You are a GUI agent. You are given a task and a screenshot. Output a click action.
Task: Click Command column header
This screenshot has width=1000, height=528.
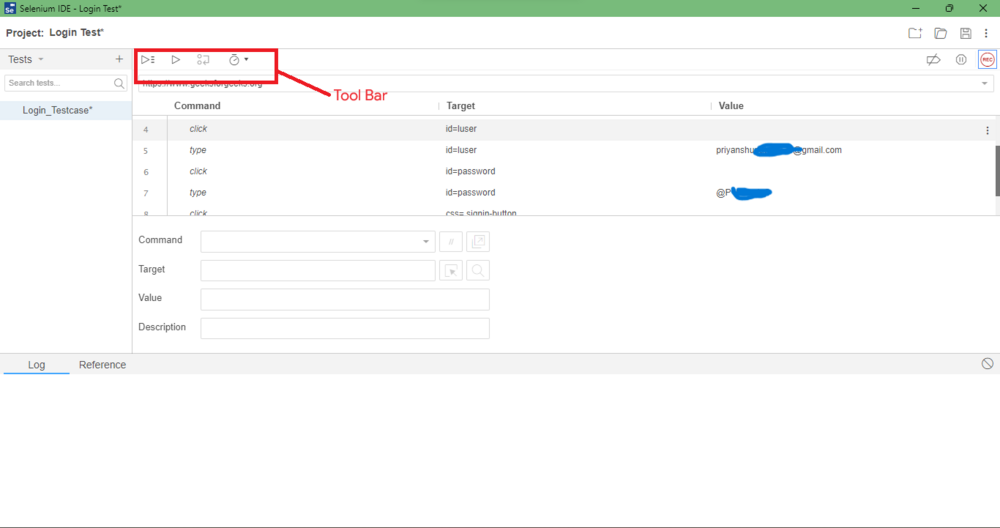point(197,106)
